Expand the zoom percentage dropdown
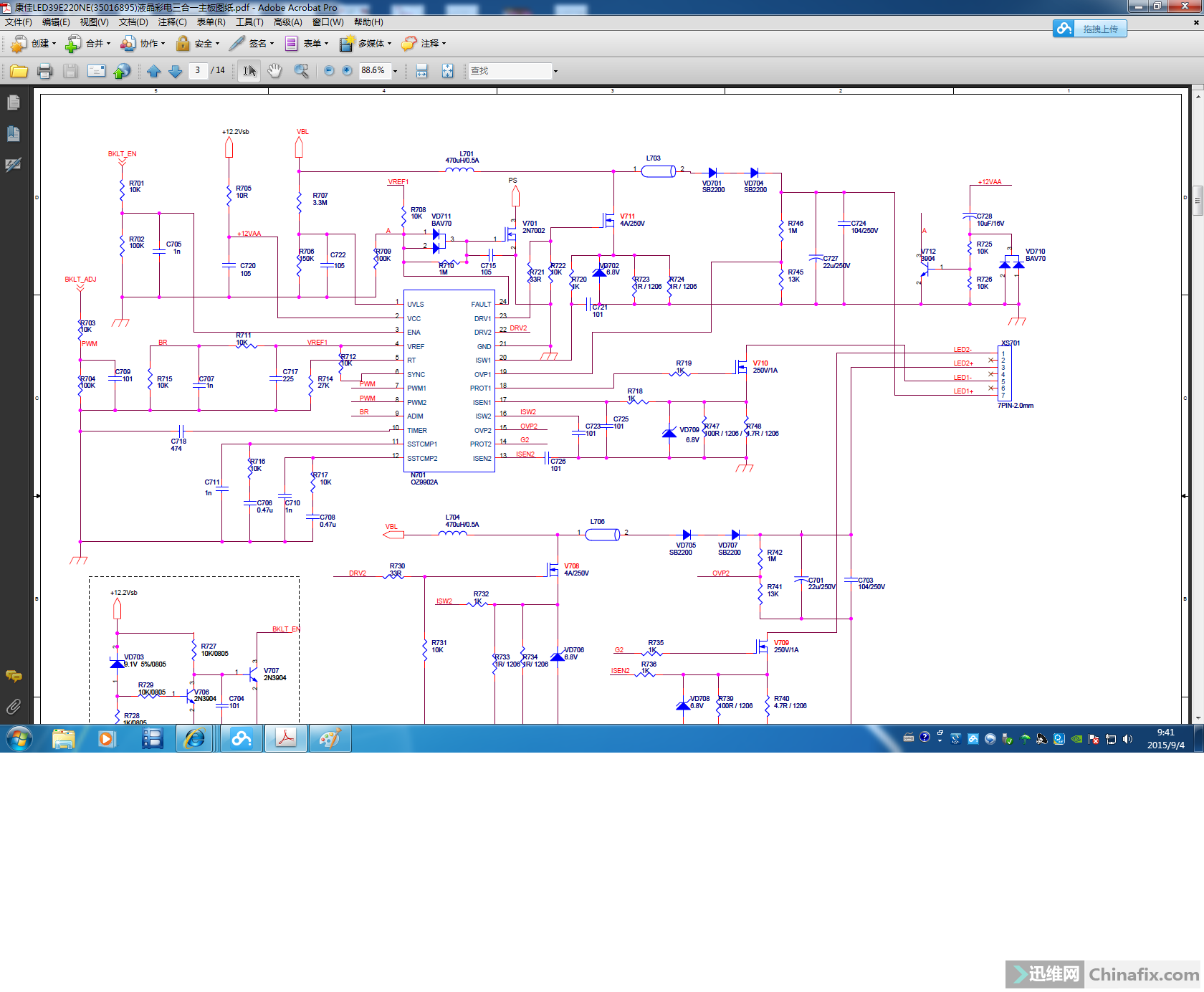This screenshot has height=992, width=1204. (395, 71)
